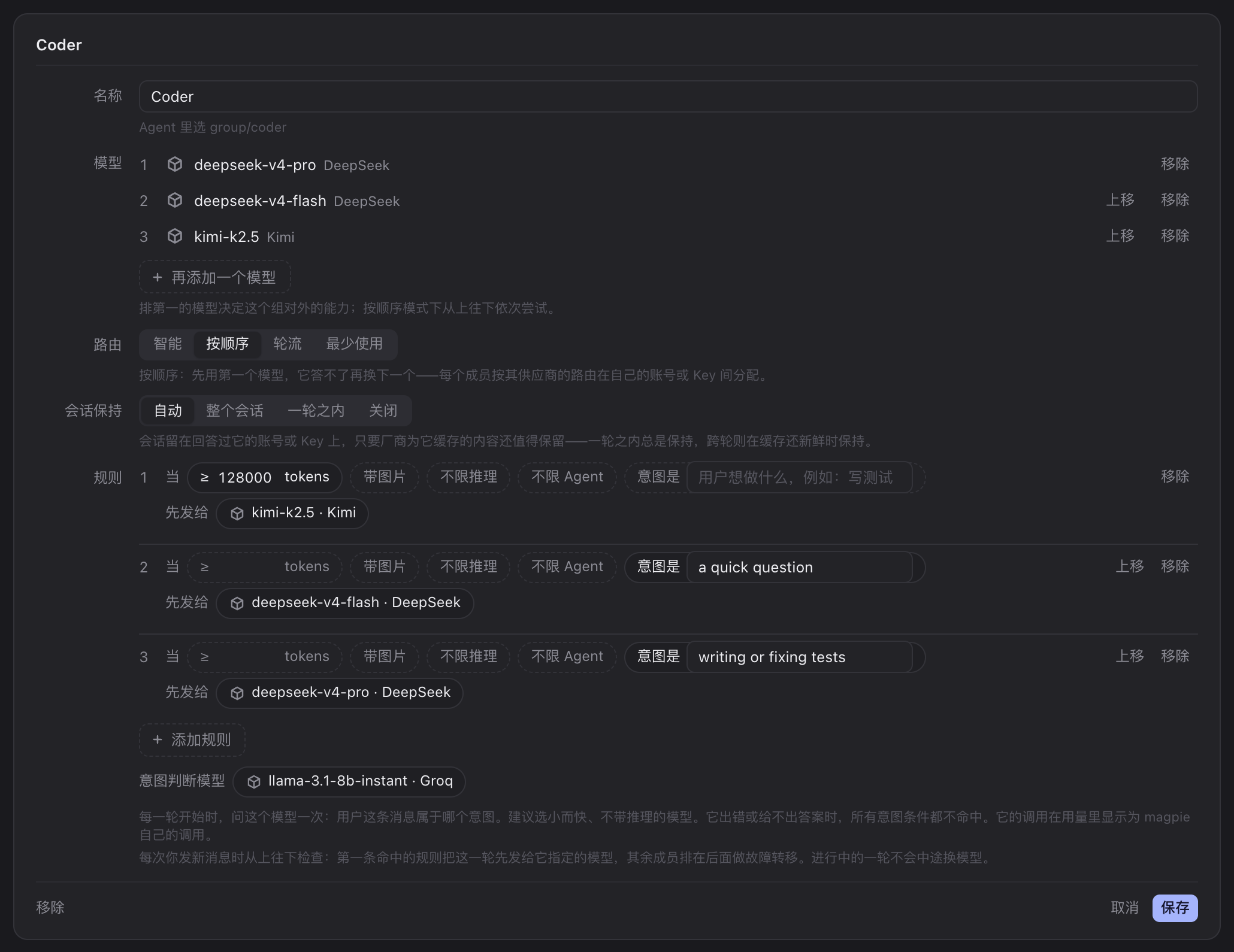This screenshot has width=1234, height=952.
Task: Toggle 不限推理 condition in rule 2
Action: (x=468, y=567)
